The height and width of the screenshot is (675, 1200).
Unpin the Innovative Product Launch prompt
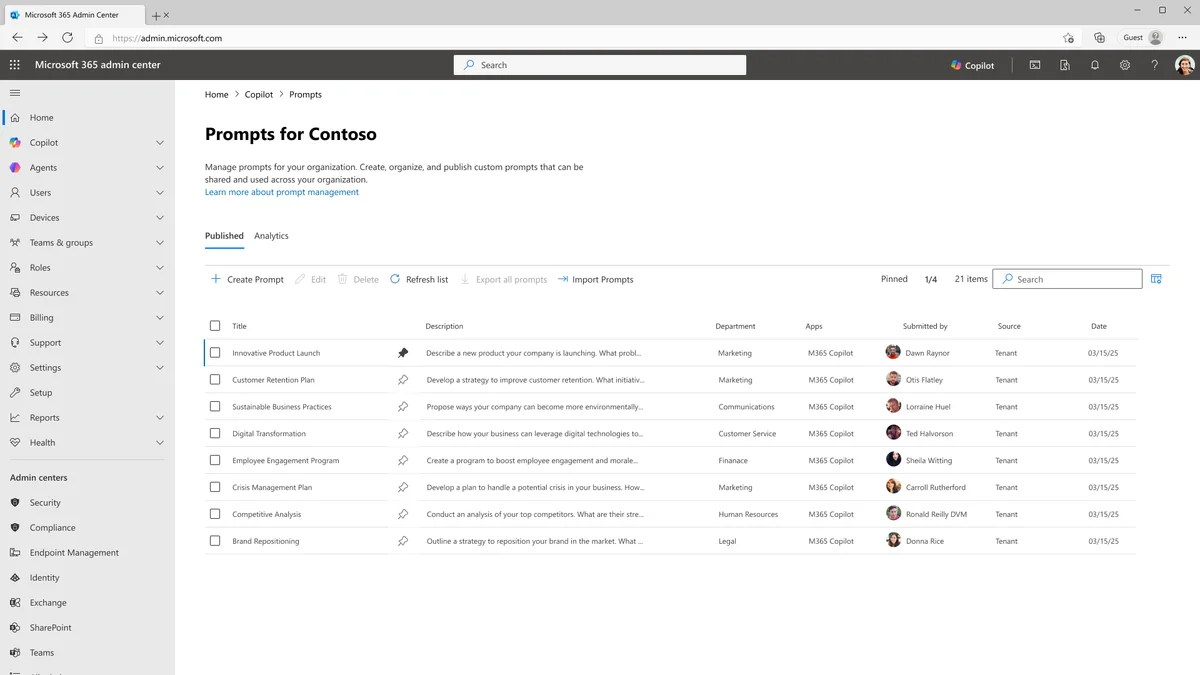click(403, 353)
